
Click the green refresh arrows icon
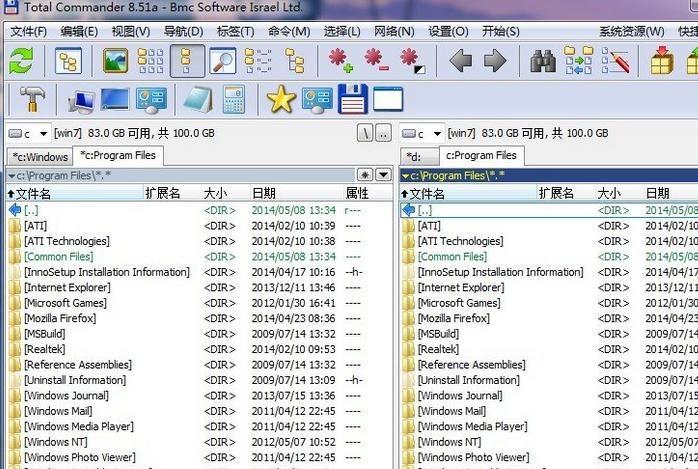(x=21, y=61)
